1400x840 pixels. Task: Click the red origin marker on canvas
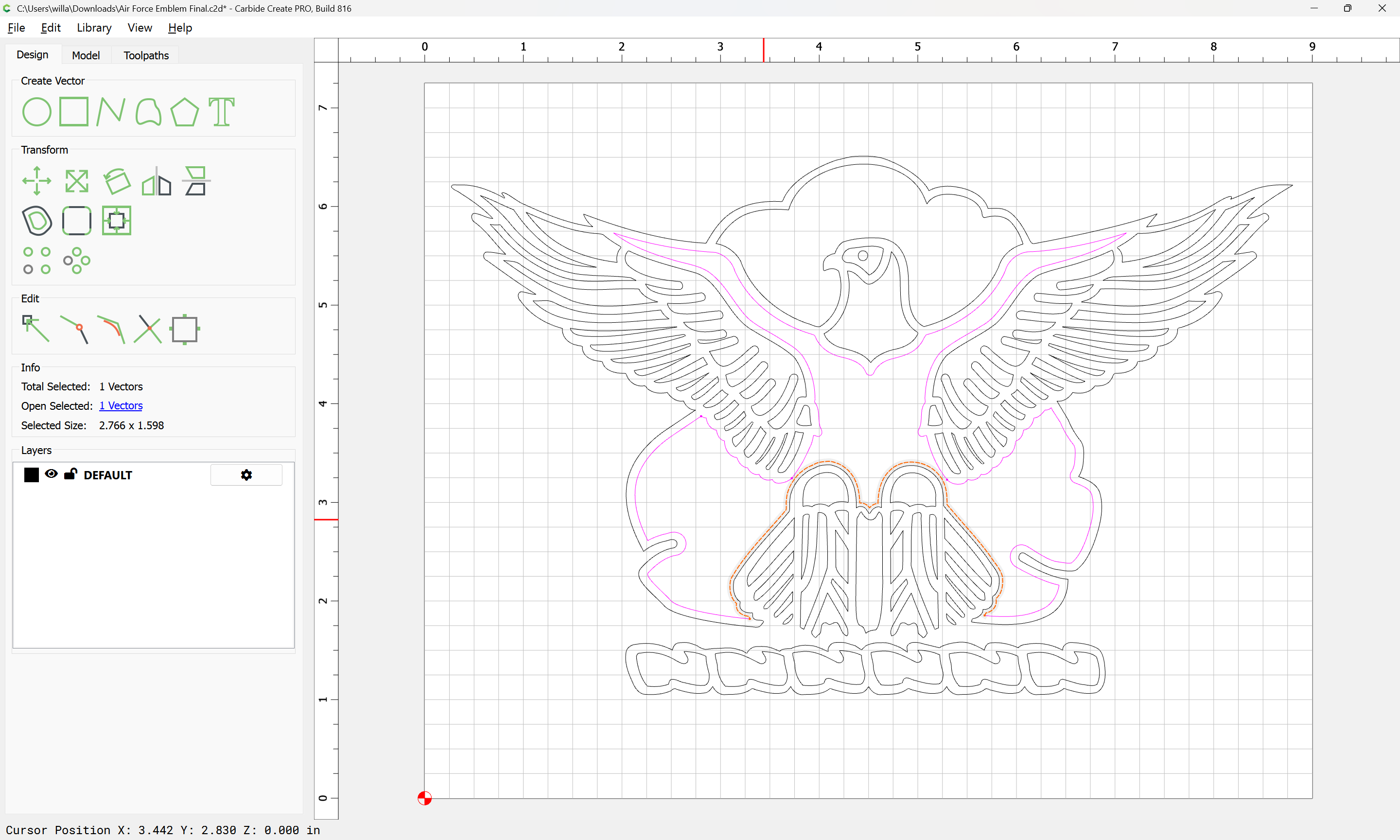click(x=424, y=798)
